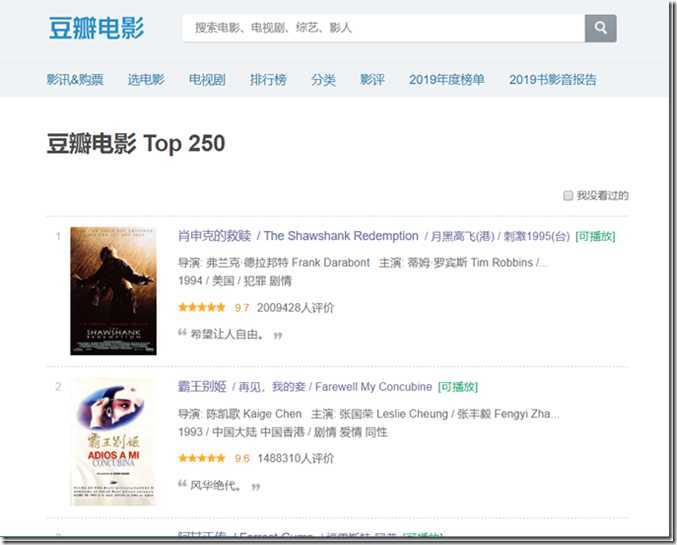Click the alternate title 月黑高飞(港)
Viewport: 677px width, 545px height.
tap(462, 237)
